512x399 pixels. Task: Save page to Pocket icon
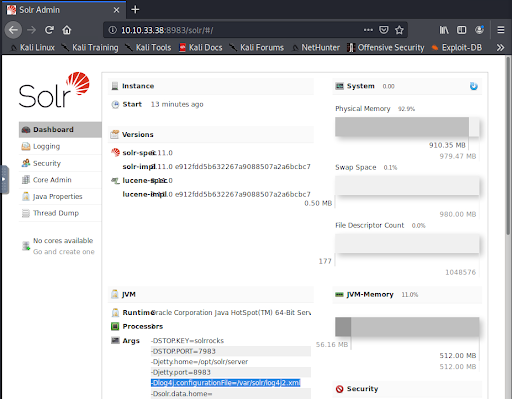(x=384, y=30)
